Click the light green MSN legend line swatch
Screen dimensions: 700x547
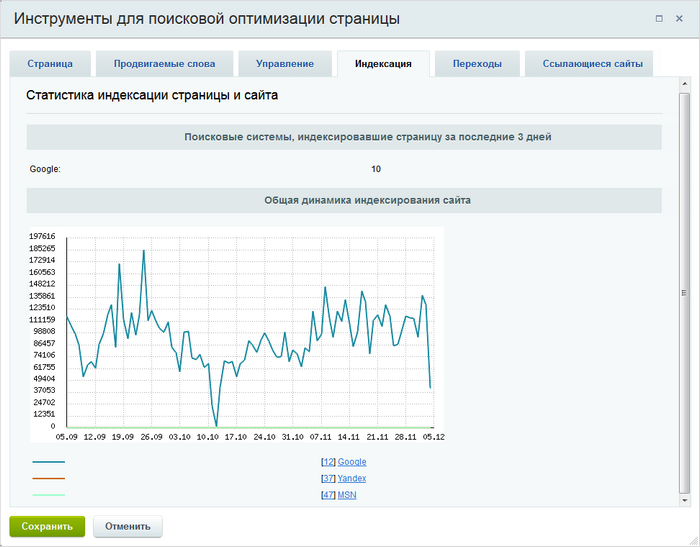[49, 495]
